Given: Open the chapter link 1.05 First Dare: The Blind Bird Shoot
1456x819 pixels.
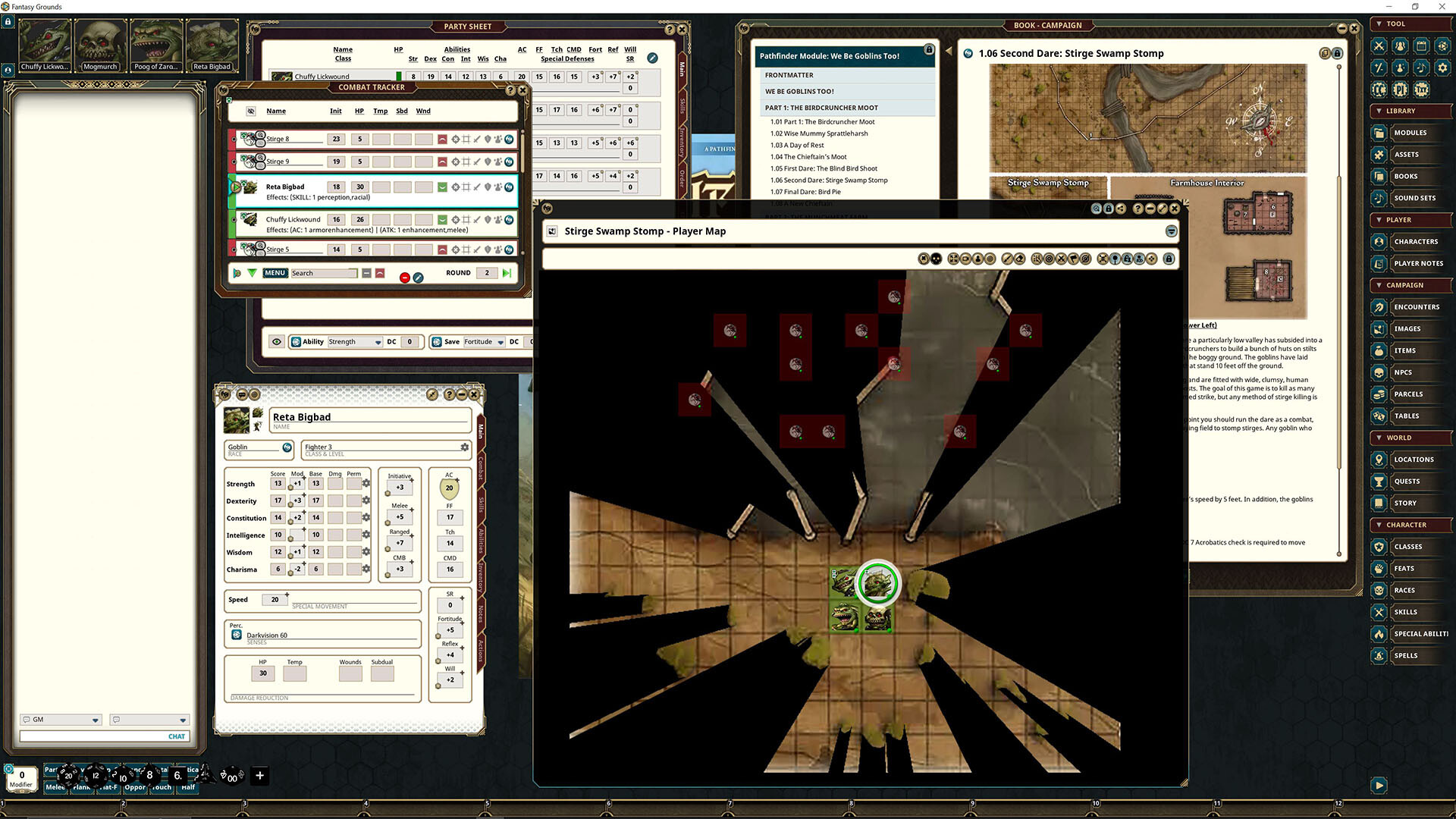Looking at the screenshot, I should tap(824, 168).
